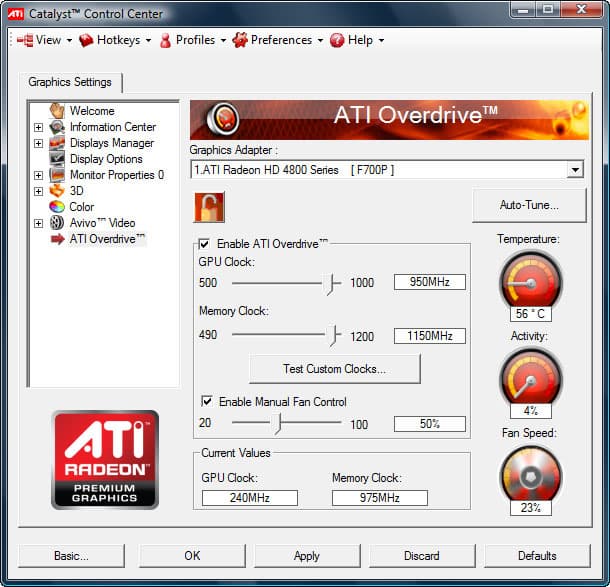The width and height of the screenshot is (610, 587).
Task: Click the unlock padlock icon
Action: [x=209, y=207]
